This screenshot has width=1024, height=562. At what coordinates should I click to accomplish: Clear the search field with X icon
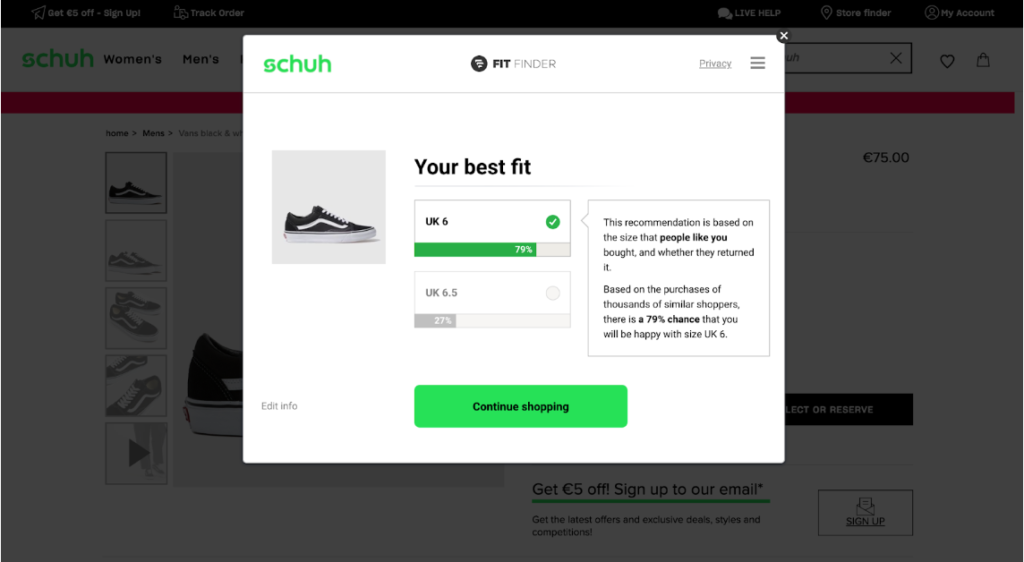point(896,58)
